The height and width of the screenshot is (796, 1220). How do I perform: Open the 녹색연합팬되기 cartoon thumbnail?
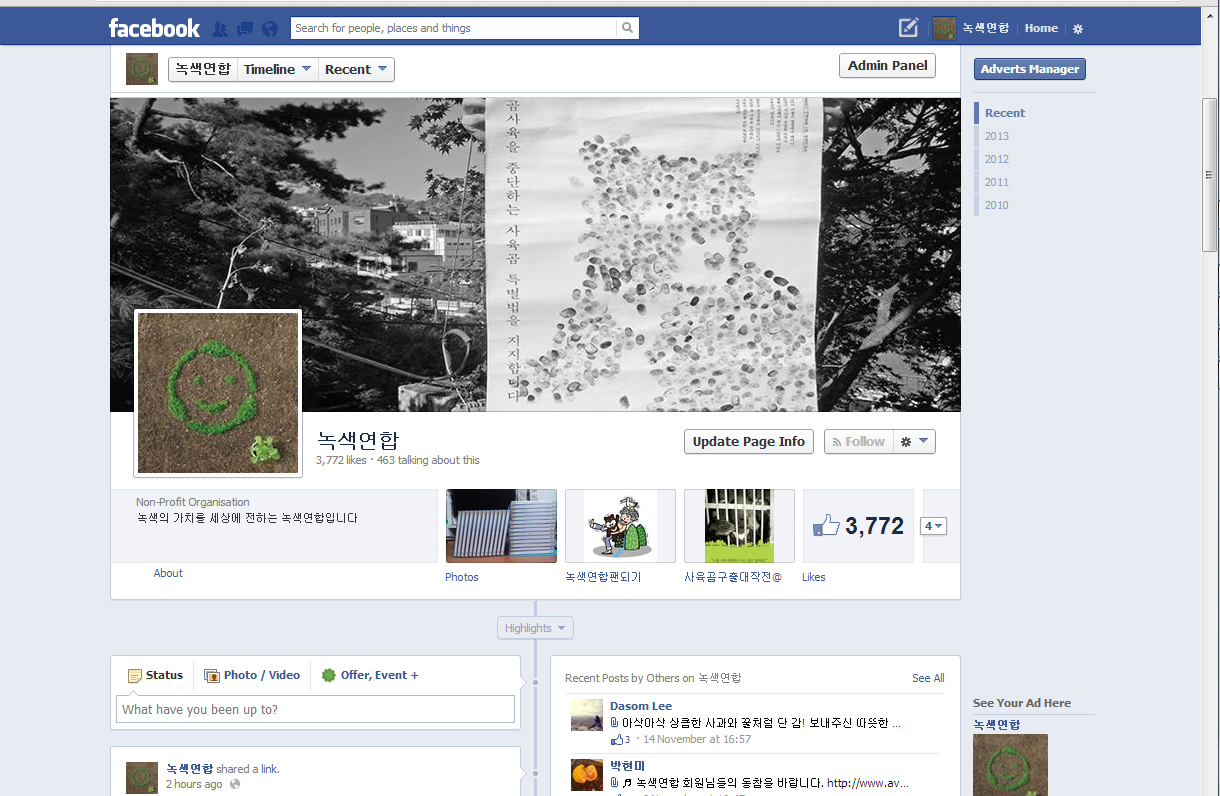[620, 526]
